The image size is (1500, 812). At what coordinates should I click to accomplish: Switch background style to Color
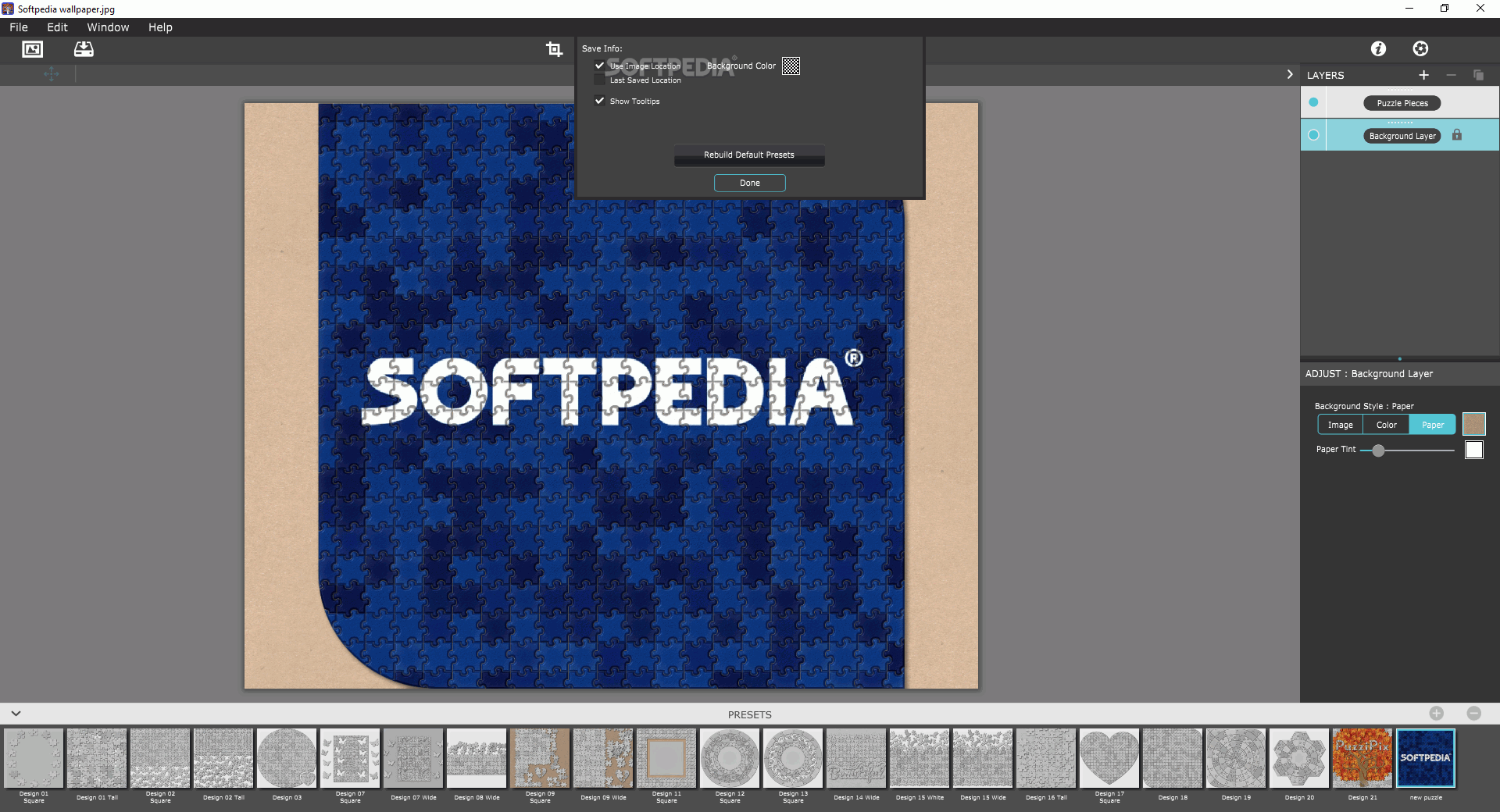pyautogui.click(x=1386, y=425)
